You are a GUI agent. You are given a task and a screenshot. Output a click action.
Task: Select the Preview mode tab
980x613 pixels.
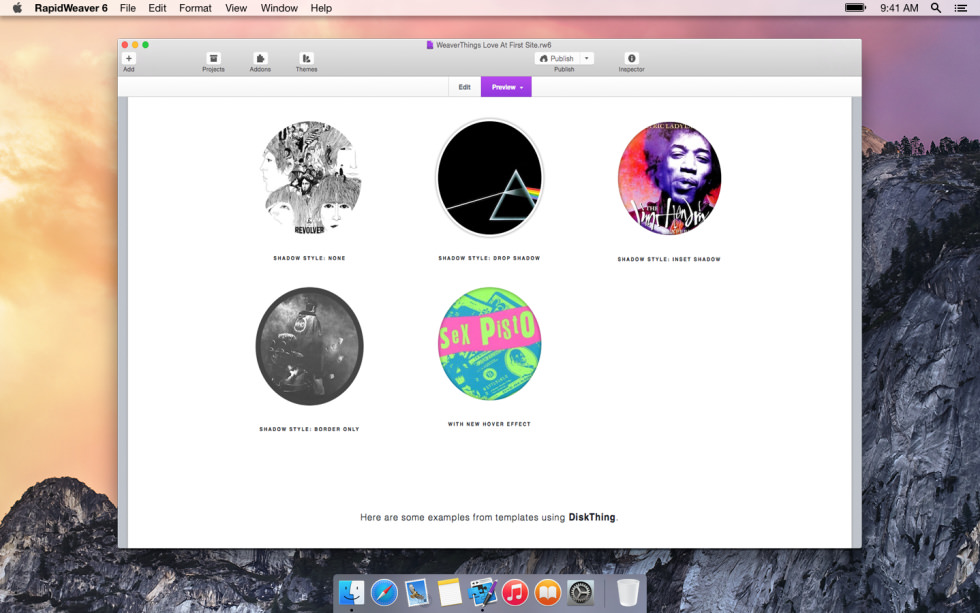pos(506,87)
